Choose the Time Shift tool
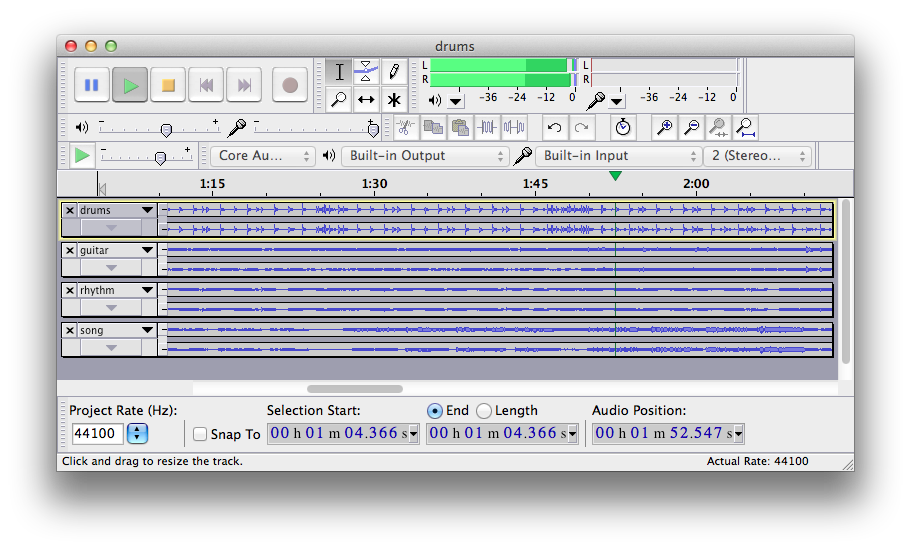Image resolution: width=911 pixels, height=550 pixels. [x=366, y=99]
